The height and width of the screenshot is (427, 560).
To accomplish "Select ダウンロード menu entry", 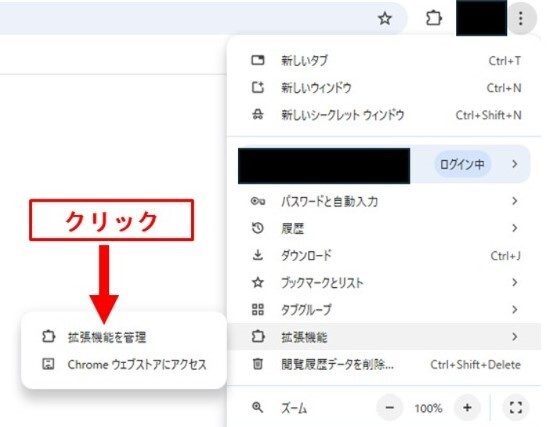I will (384, 255).
